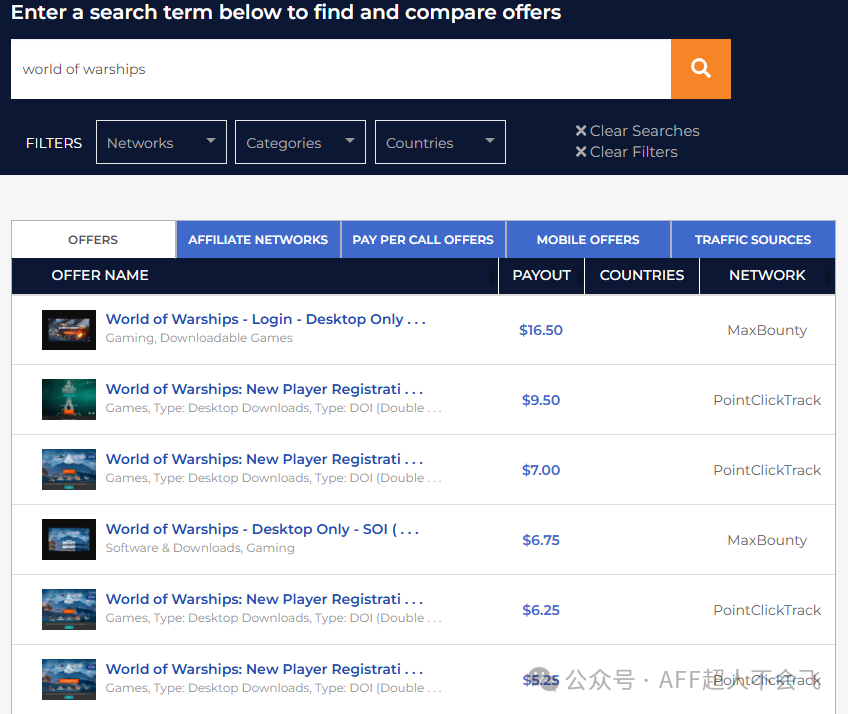The width and height of the screenshot is (848, 714).
Task: Focus the 'world of warships' search field
Action: (x=341, y=69)
